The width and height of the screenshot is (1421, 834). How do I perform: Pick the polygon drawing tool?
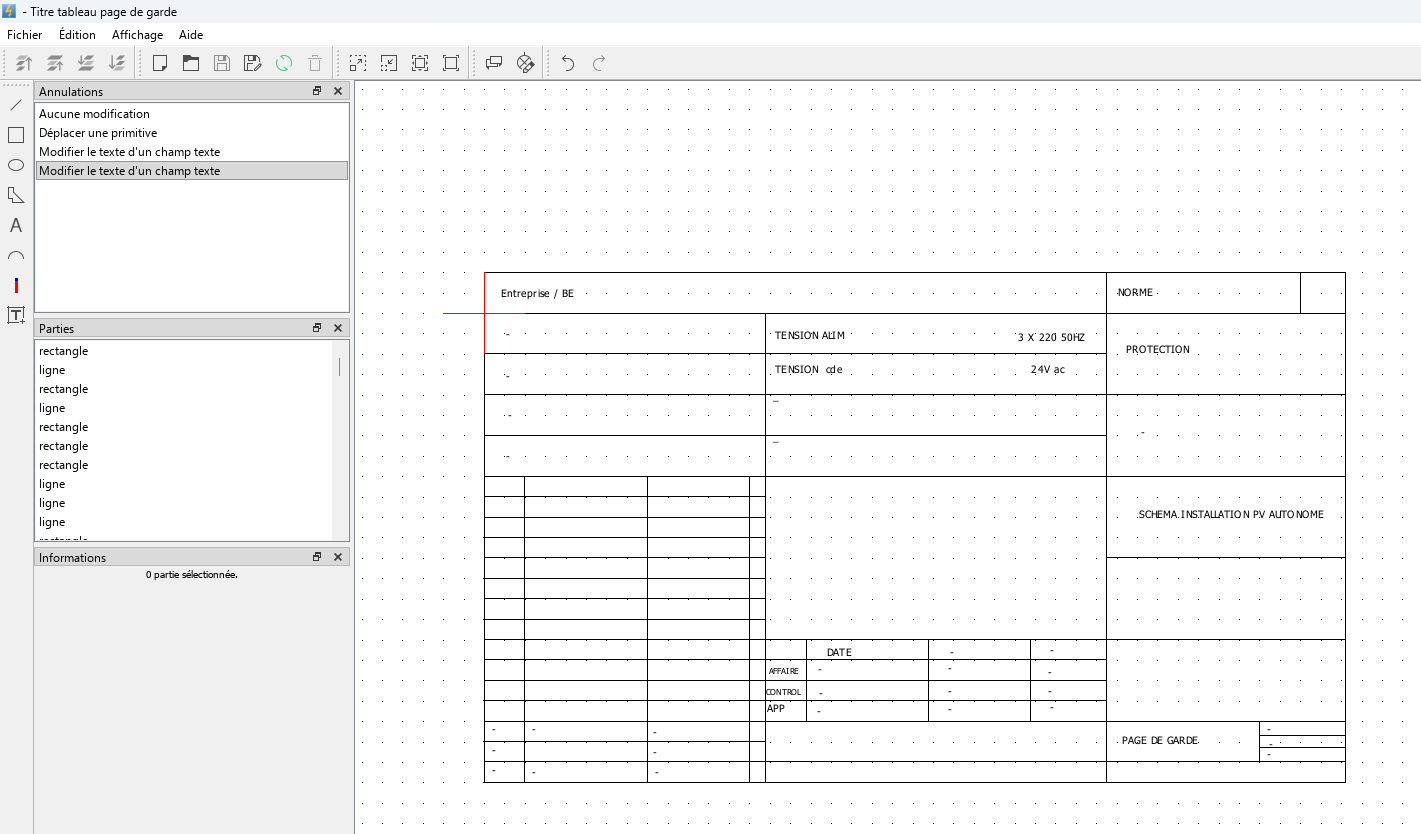click(16, 195)
